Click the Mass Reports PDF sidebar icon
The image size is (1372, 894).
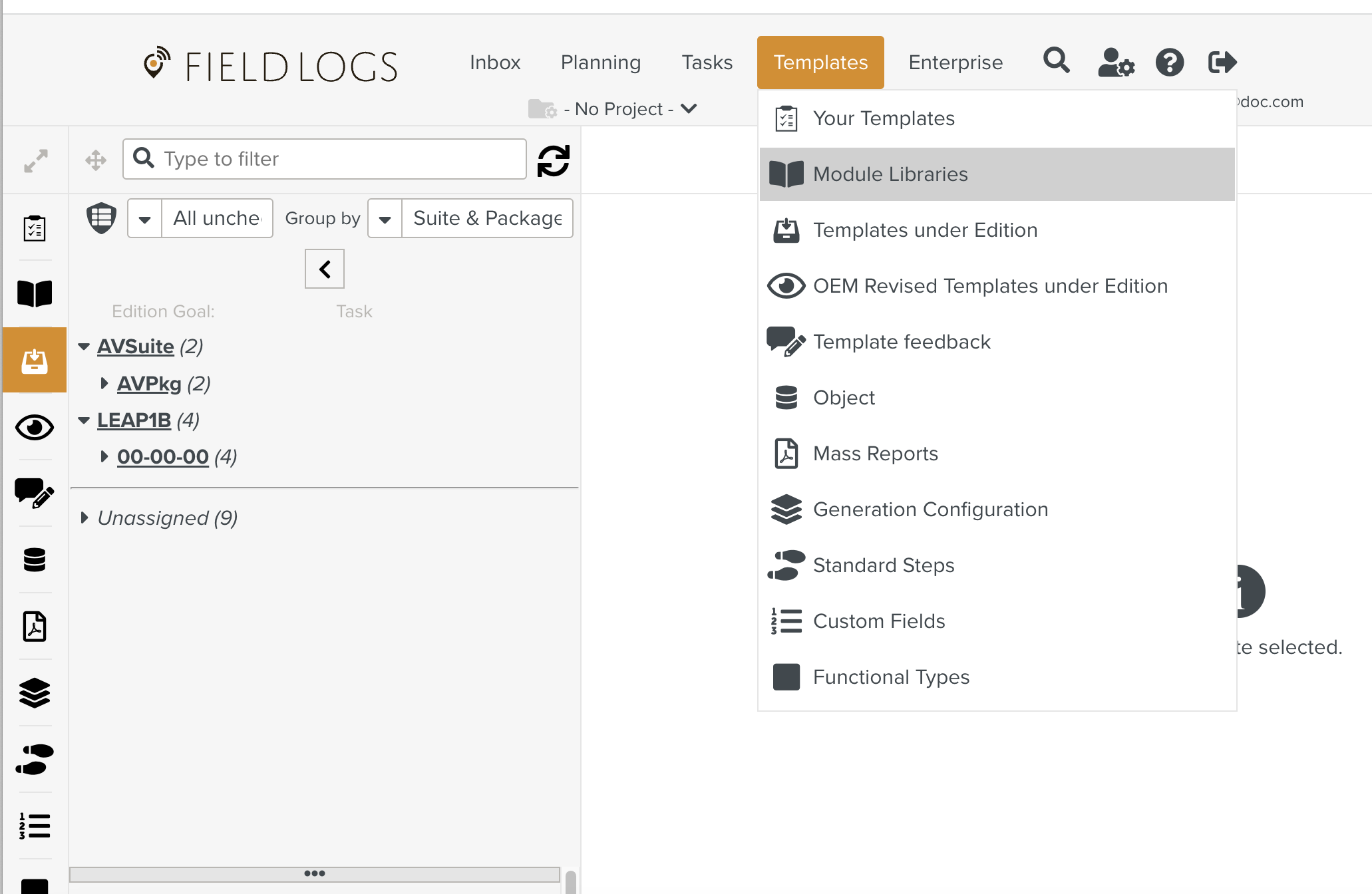(x=35, y=626)
